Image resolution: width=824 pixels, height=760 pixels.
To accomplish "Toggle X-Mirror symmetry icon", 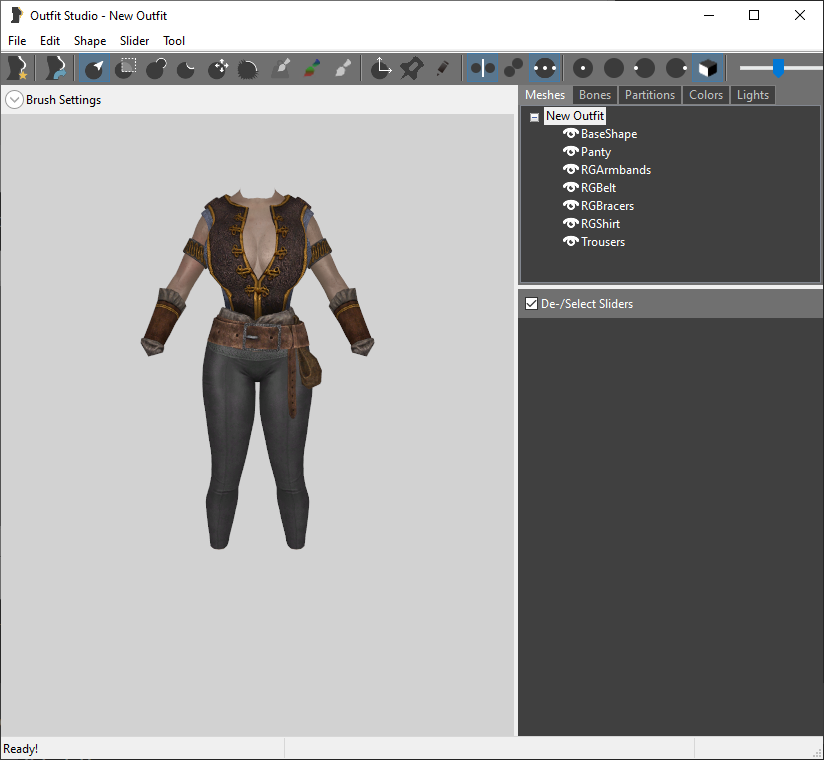I will [x=482, y=68].
